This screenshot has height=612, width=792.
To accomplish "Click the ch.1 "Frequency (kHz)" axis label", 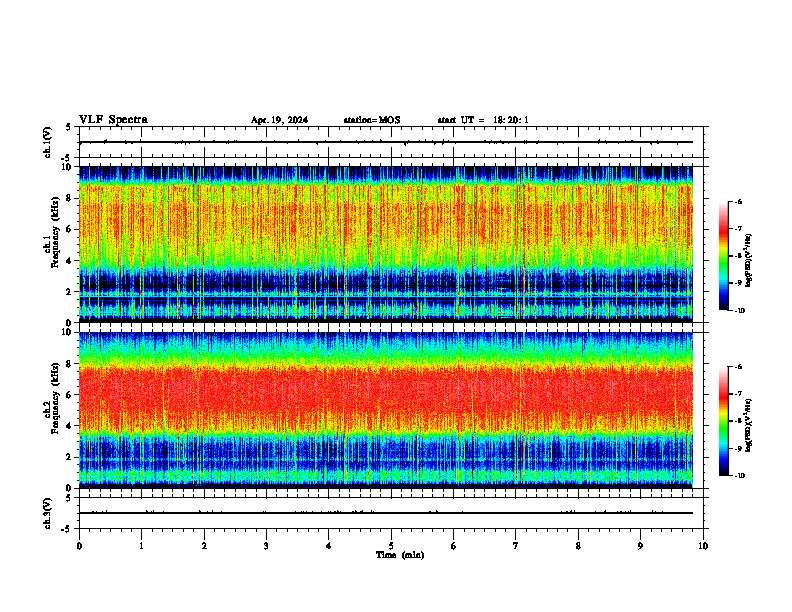I will (x=55, y=232).
